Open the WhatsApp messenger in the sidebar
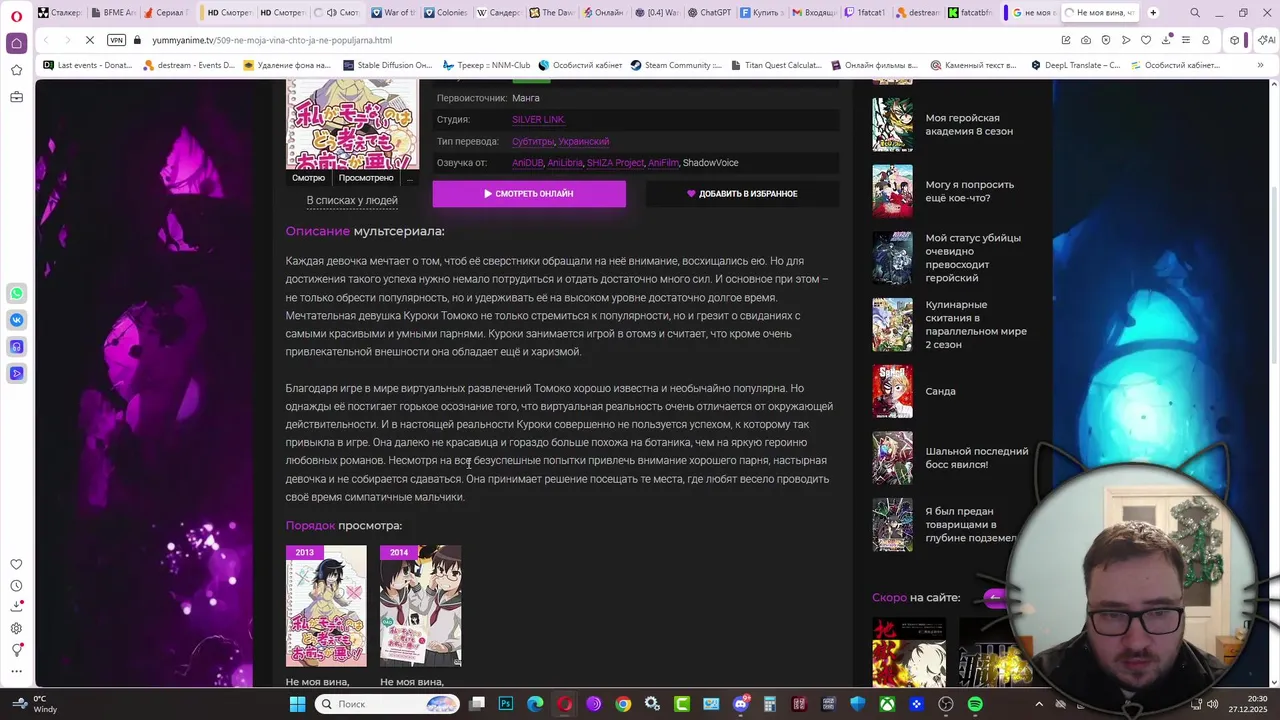This screenshot has width=1280, height=720. (x=16, y=294)
